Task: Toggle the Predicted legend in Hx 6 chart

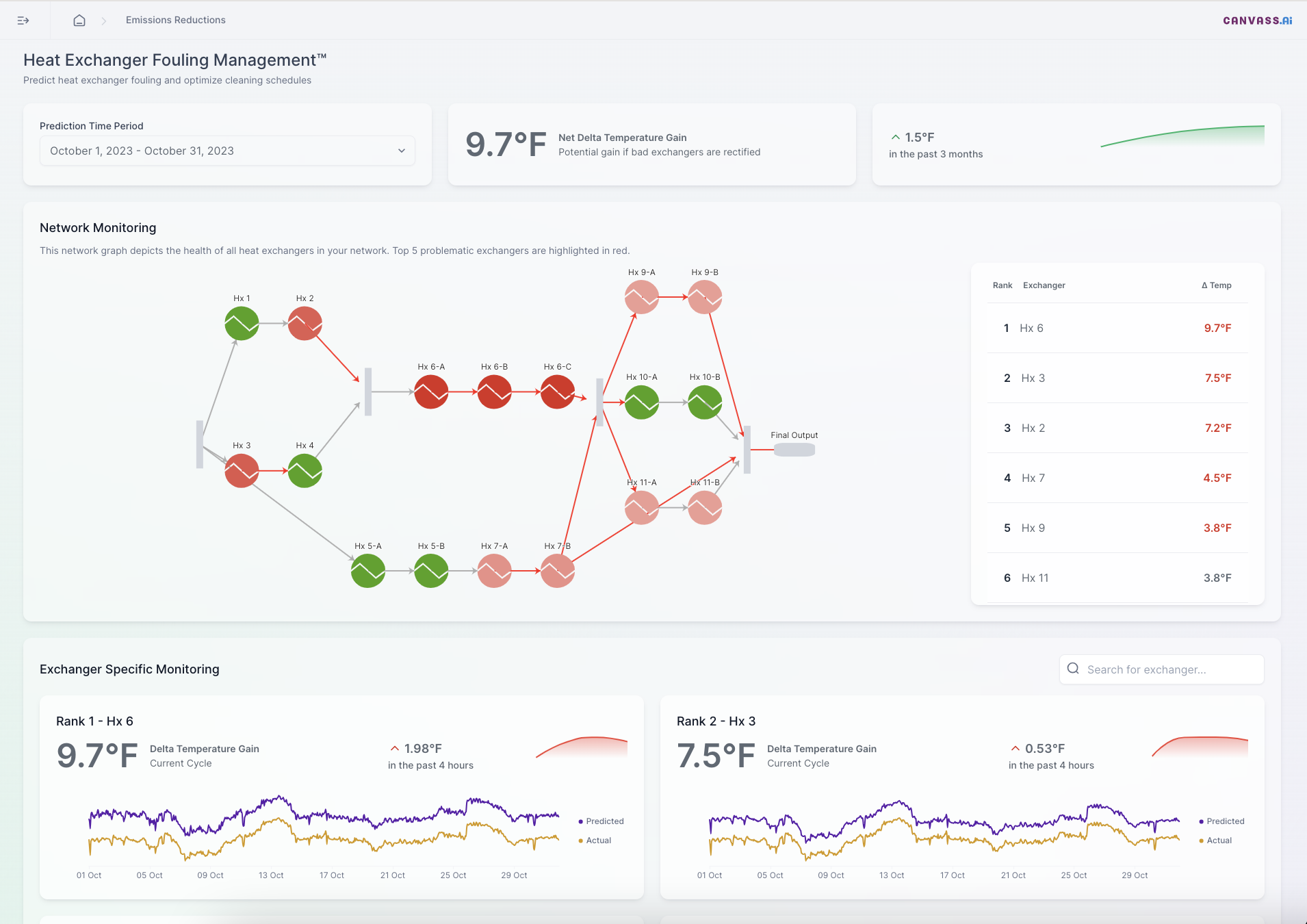Action: click(x=601, y=821)
